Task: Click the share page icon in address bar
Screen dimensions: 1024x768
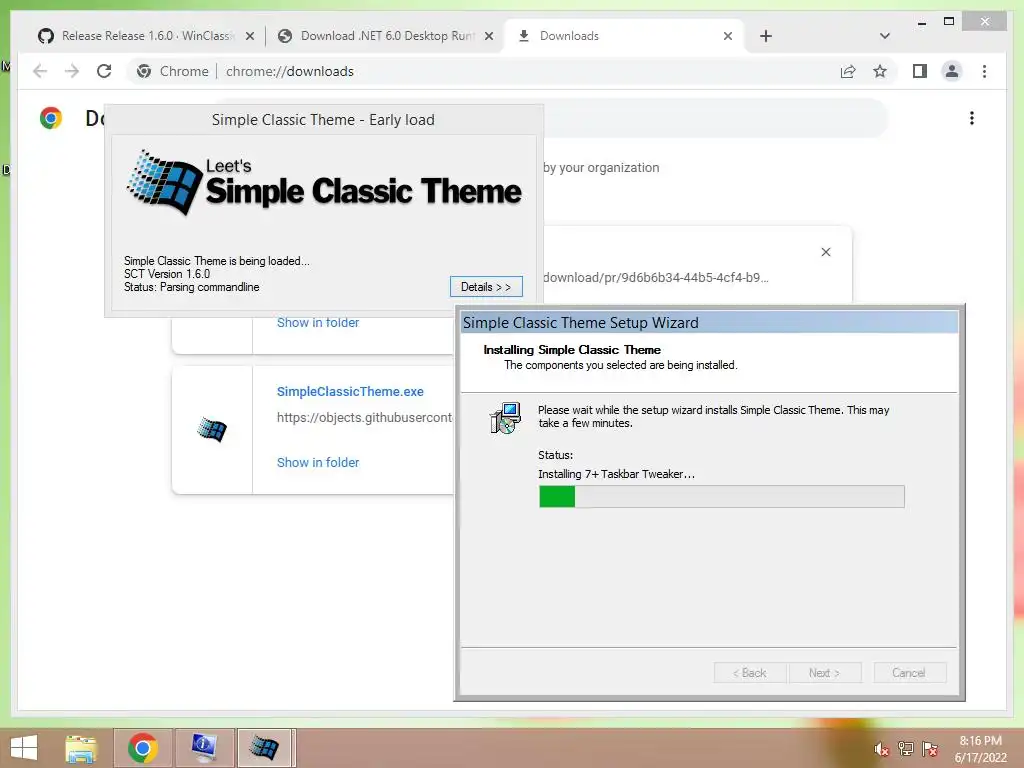Action: [x=848, y=71]
